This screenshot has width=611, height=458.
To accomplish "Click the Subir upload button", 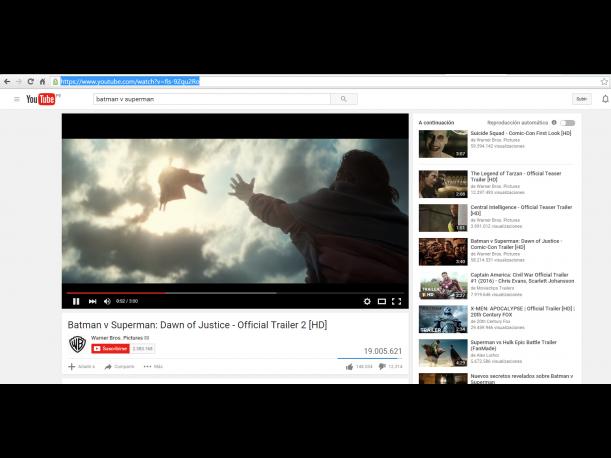I will [581, 99].
